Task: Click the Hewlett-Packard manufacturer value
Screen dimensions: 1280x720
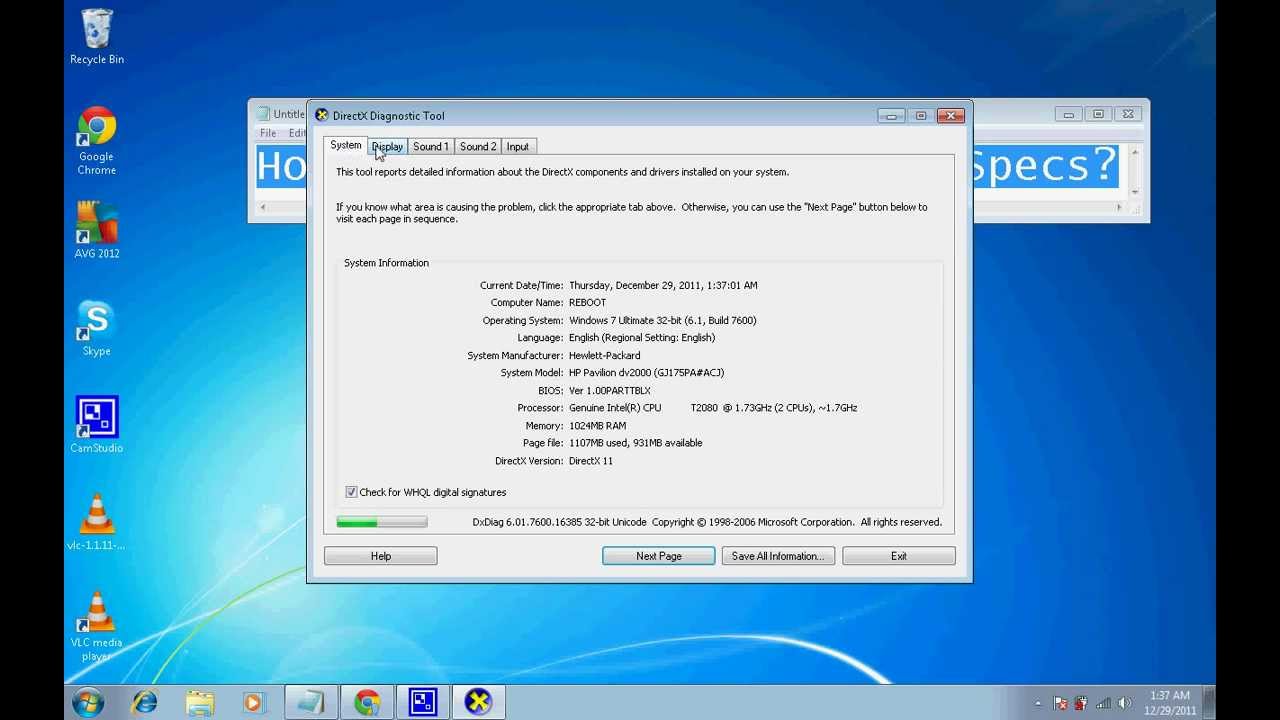Action: (605, 356)
